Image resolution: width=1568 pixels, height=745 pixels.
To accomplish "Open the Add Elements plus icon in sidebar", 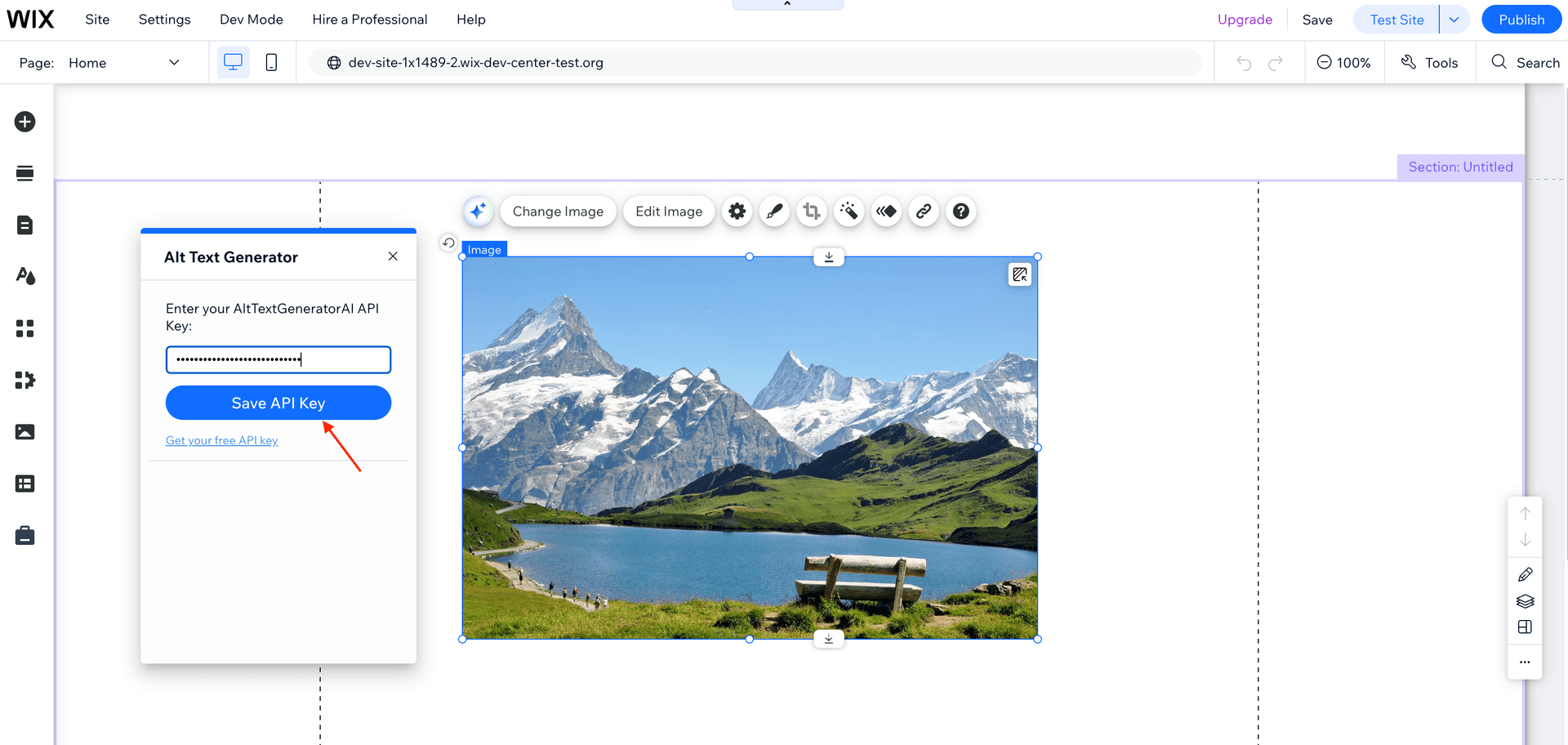I will coord(25,121).
